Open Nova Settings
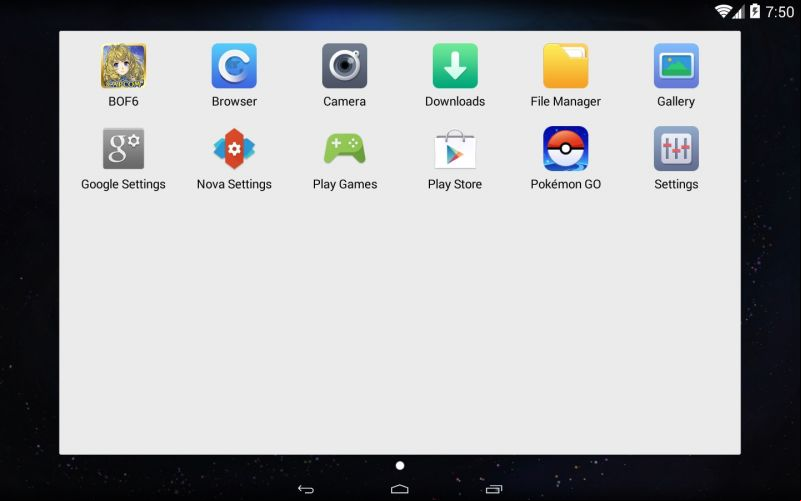 (x=234, y=149)
